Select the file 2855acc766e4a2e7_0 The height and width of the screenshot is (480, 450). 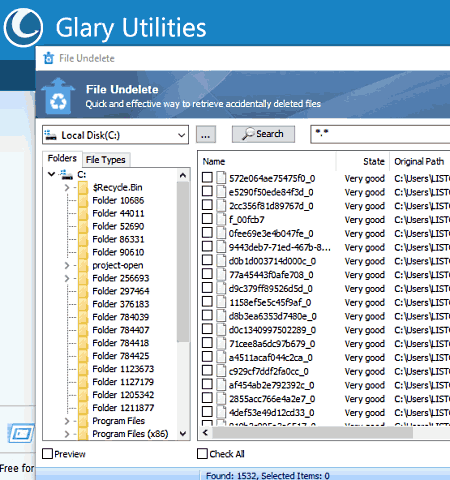(272, 399)
